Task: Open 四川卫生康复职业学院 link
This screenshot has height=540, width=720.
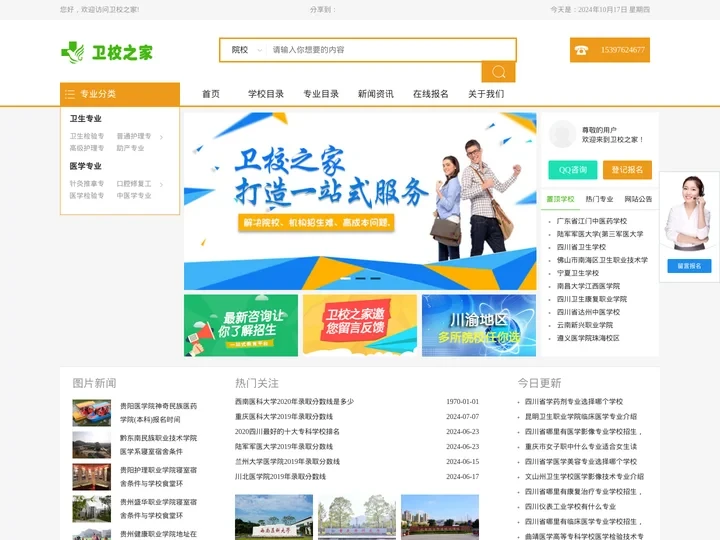Action: 591,299
